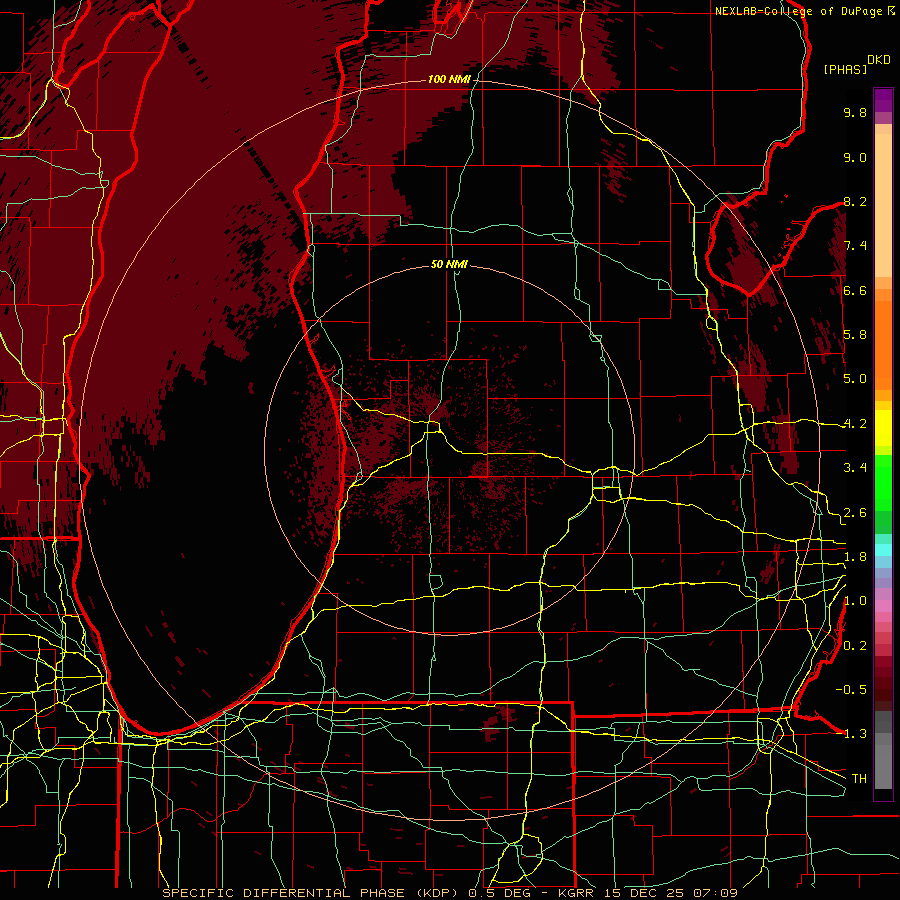
Task: Click the 2.6 value on the legend
Action: [x=855, y=513]
